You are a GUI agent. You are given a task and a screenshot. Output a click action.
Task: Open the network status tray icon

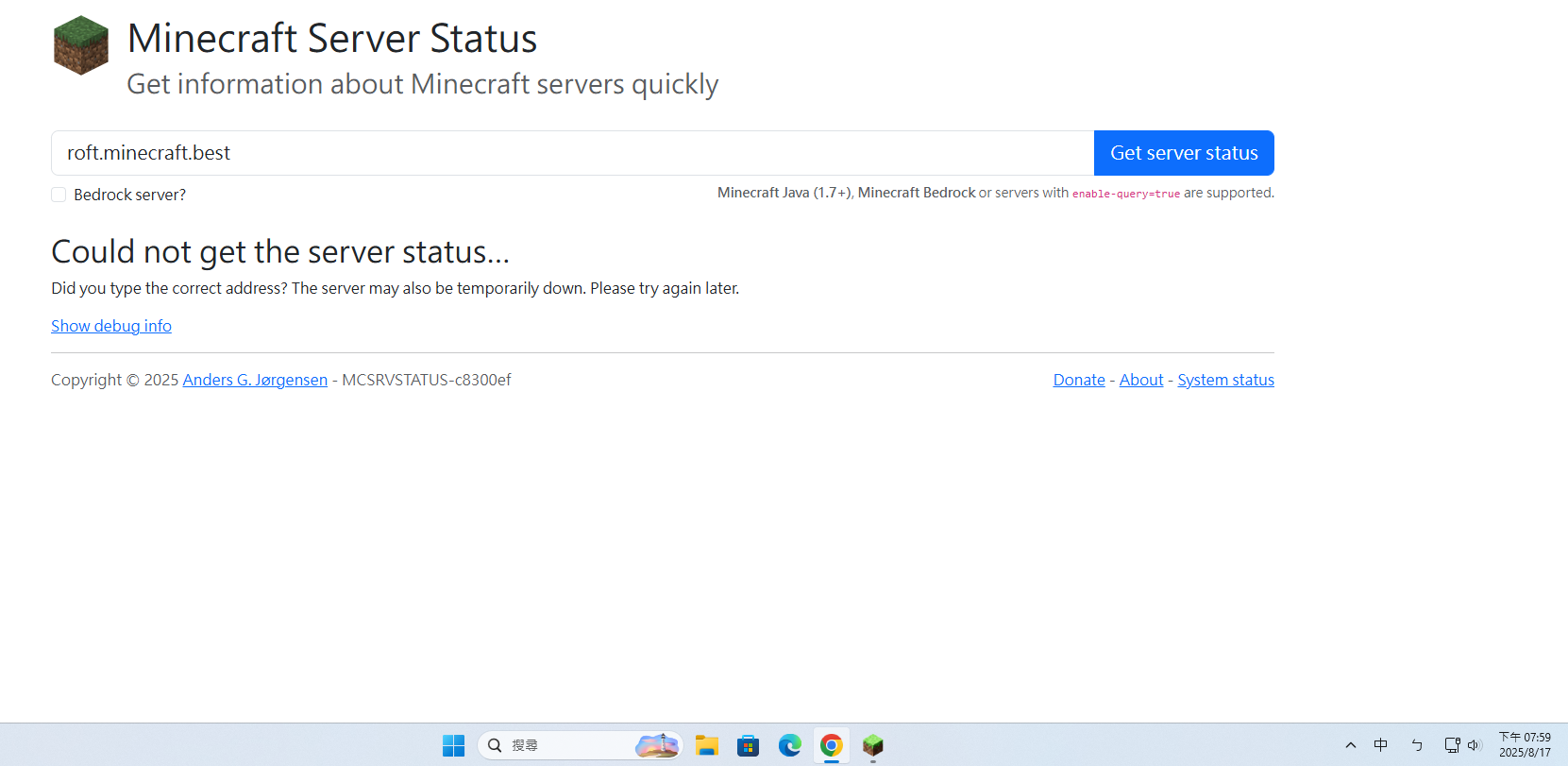[x=1453, y=745]
